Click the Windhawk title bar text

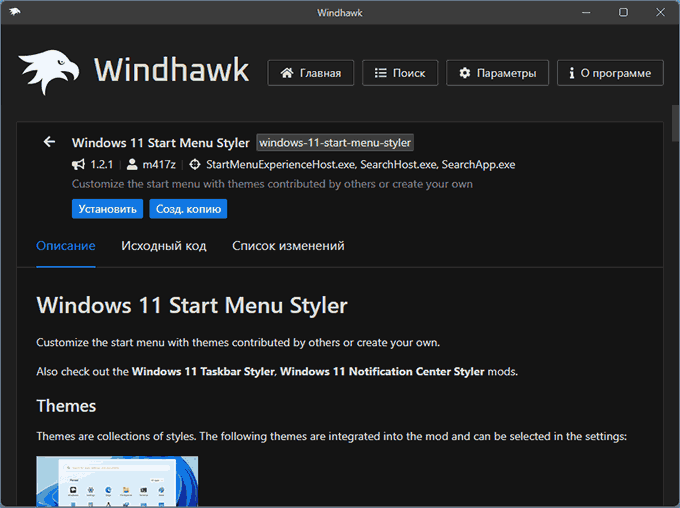[340, 13]
